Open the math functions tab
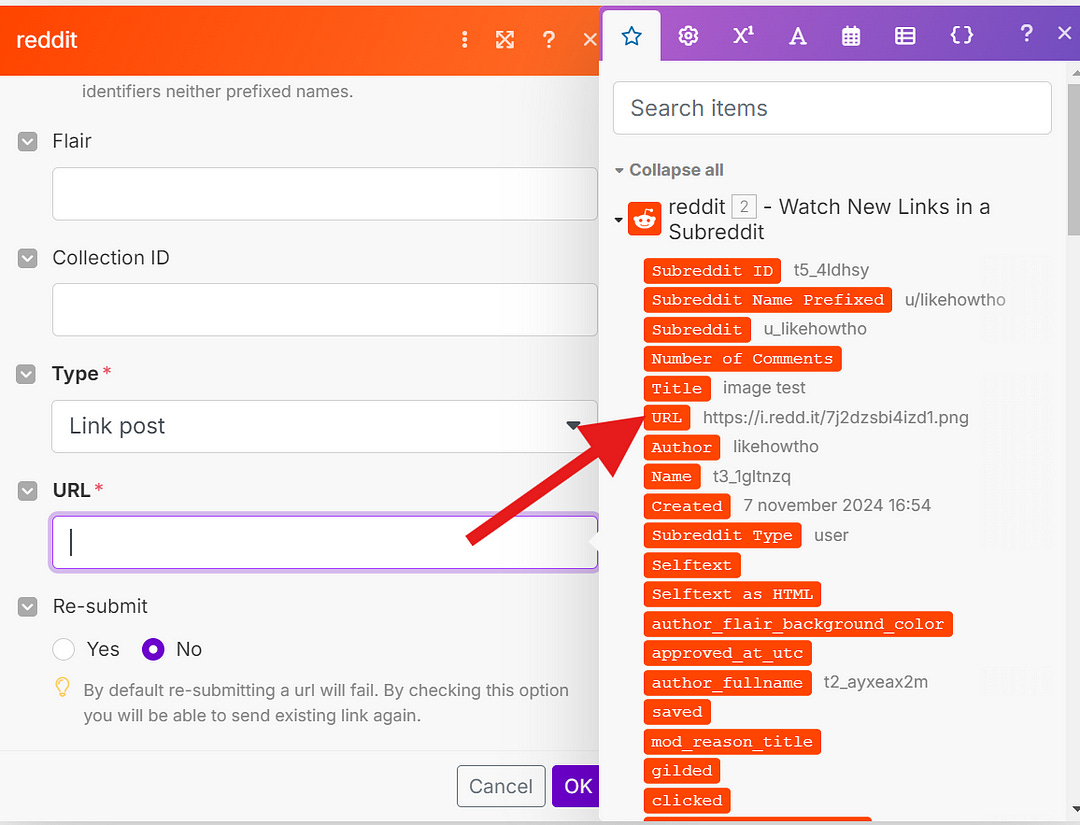1080x825 pixels. point(742,35)
